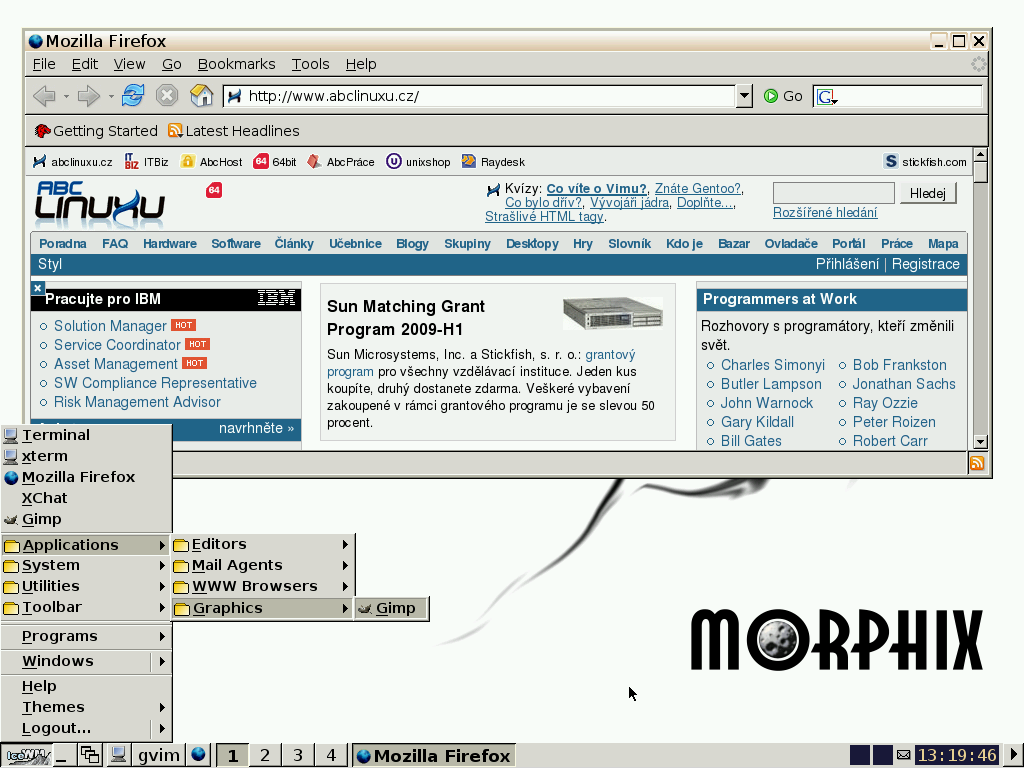The width and height of the screenshot is (1024, 768).
Task: Switch to workspace 4 in taskbar
Action: [x=331, y=756]
